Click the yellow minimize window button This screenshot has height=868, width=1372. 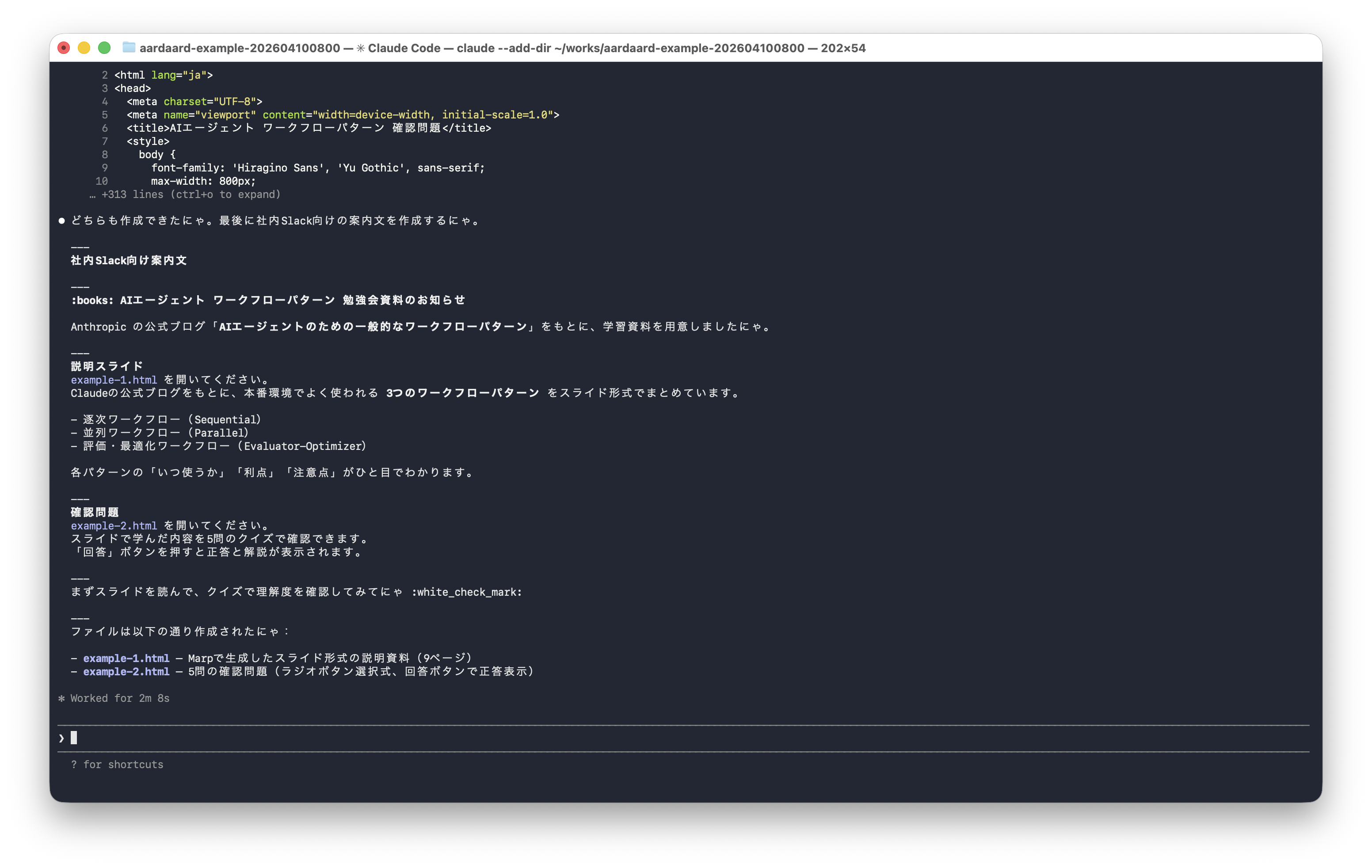84,48
